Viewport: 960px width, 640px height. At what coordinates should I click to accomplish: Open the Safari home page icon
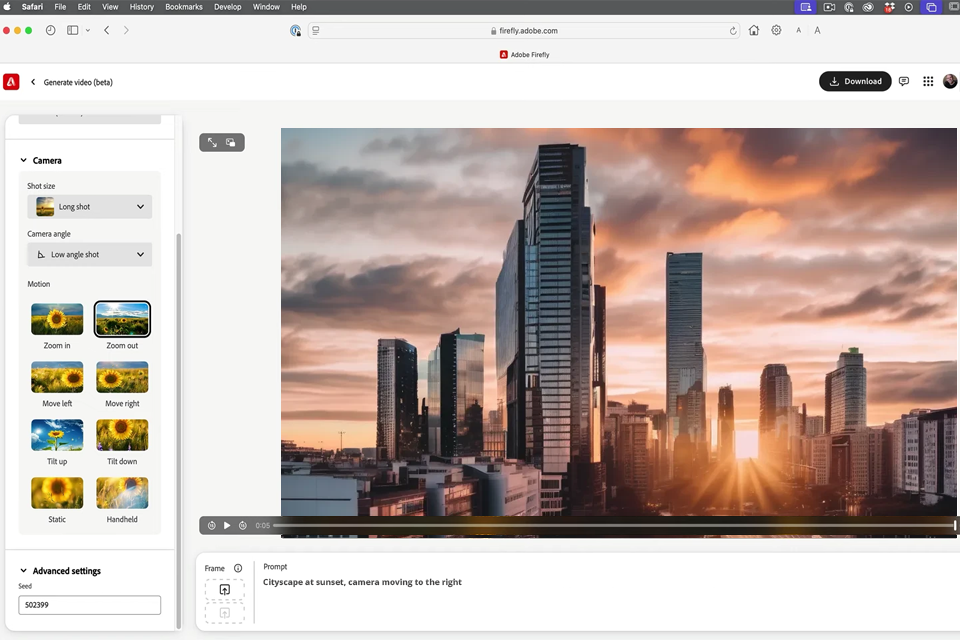coord(754,30)
